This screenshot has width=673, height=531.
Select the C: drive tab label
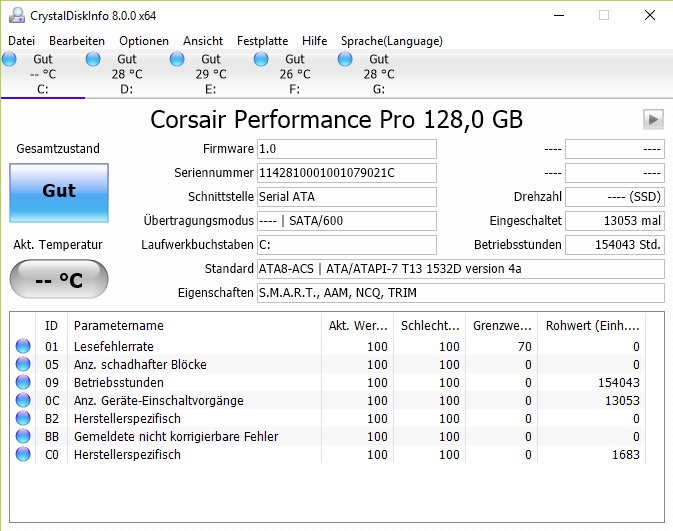42,89
